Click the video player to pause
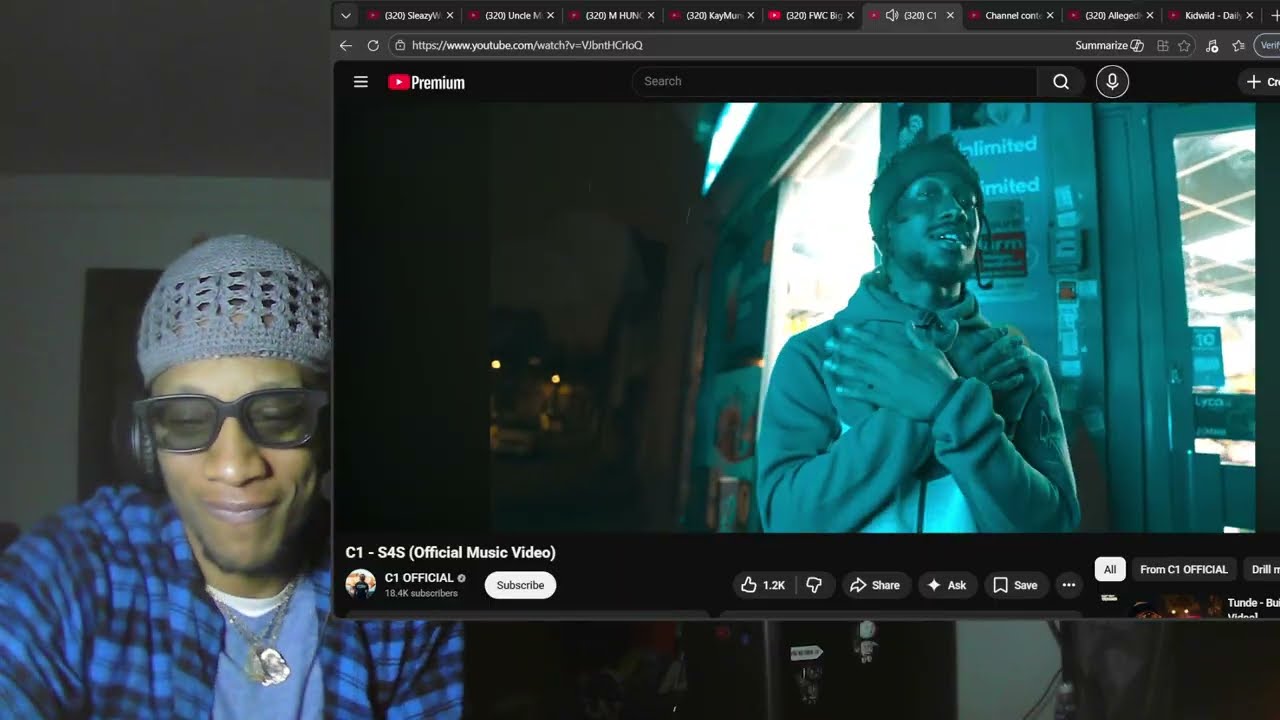The image size is (1280, 720). (x=794, y=317)
